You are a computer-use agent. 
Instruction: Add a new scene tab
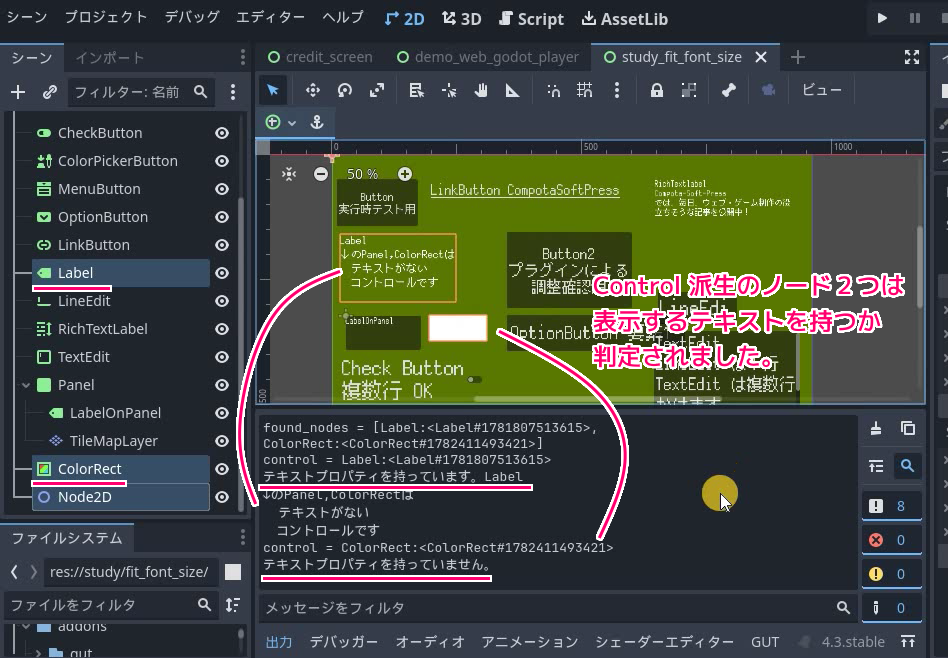(x=797, y=57)
